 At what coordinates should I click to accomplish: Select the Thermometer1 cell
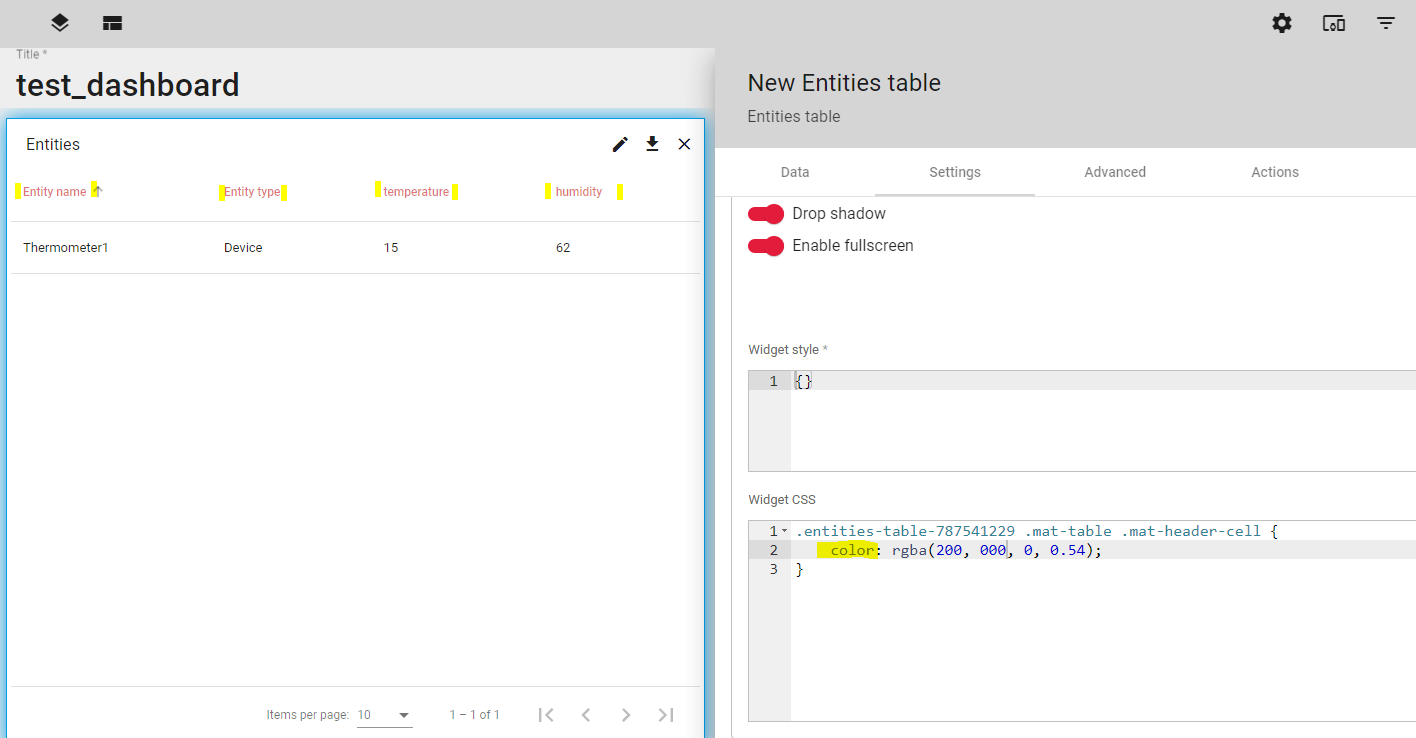(66, 248)
